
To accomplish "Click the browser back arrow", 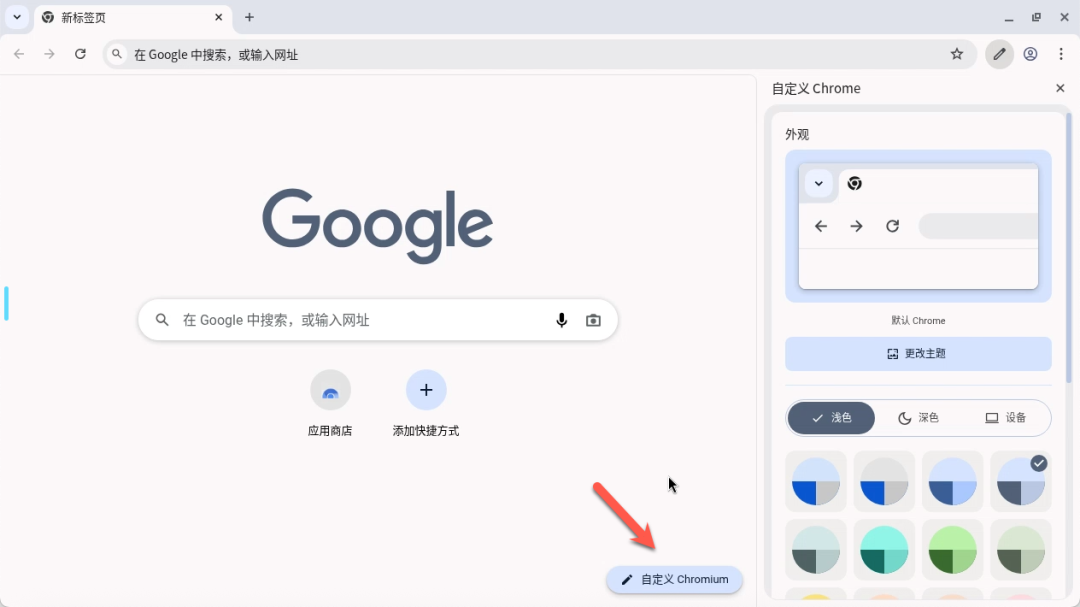I will click(x=19, y=54).
